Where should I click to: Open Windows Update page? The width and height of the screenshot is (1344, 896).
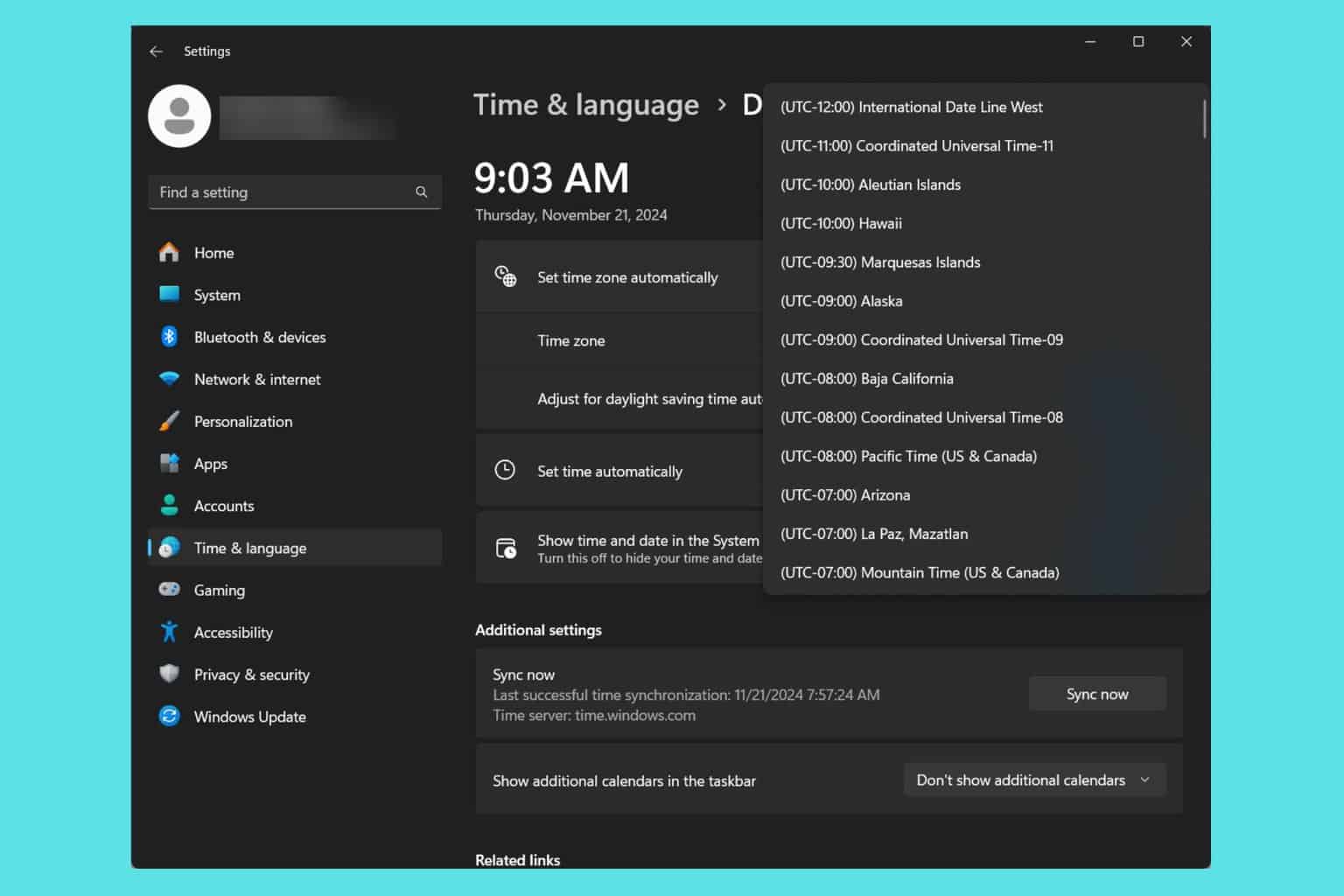coord(295,716)
